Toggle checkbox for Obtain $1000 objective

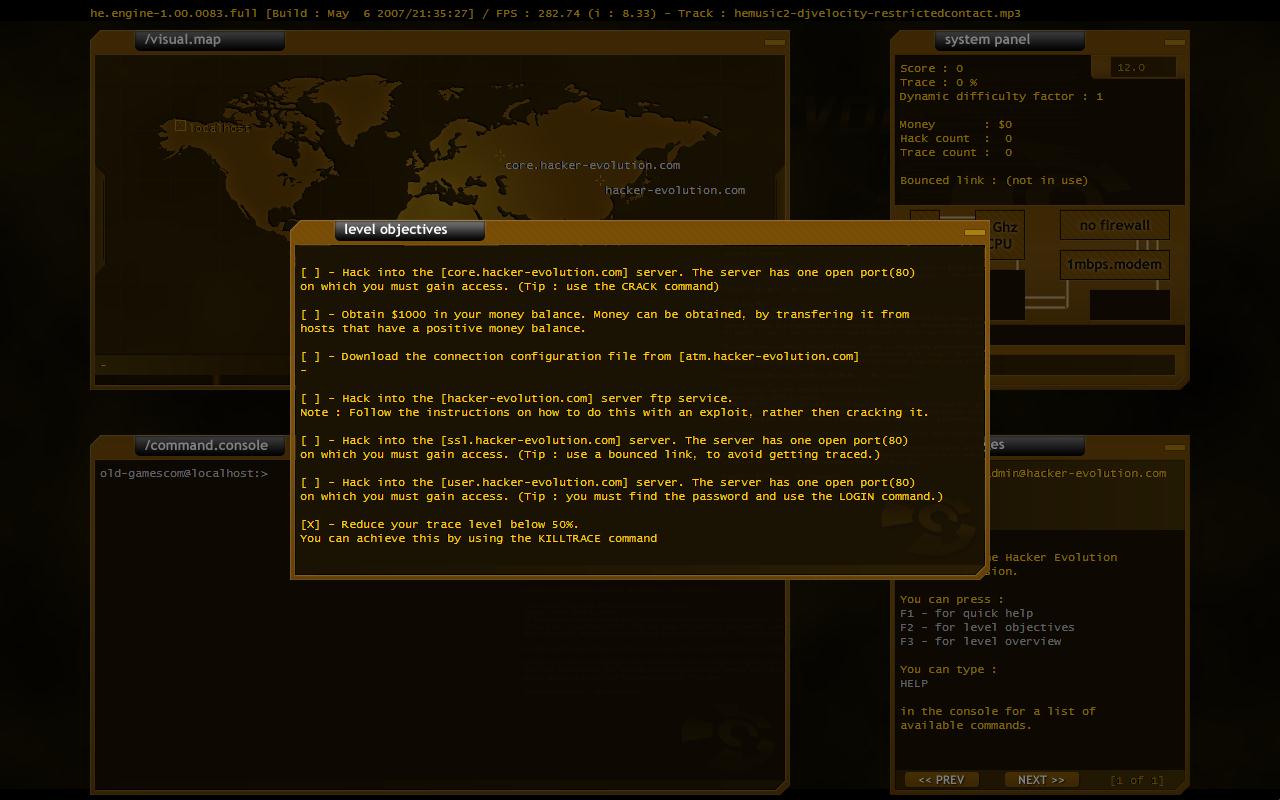(310, 314)
